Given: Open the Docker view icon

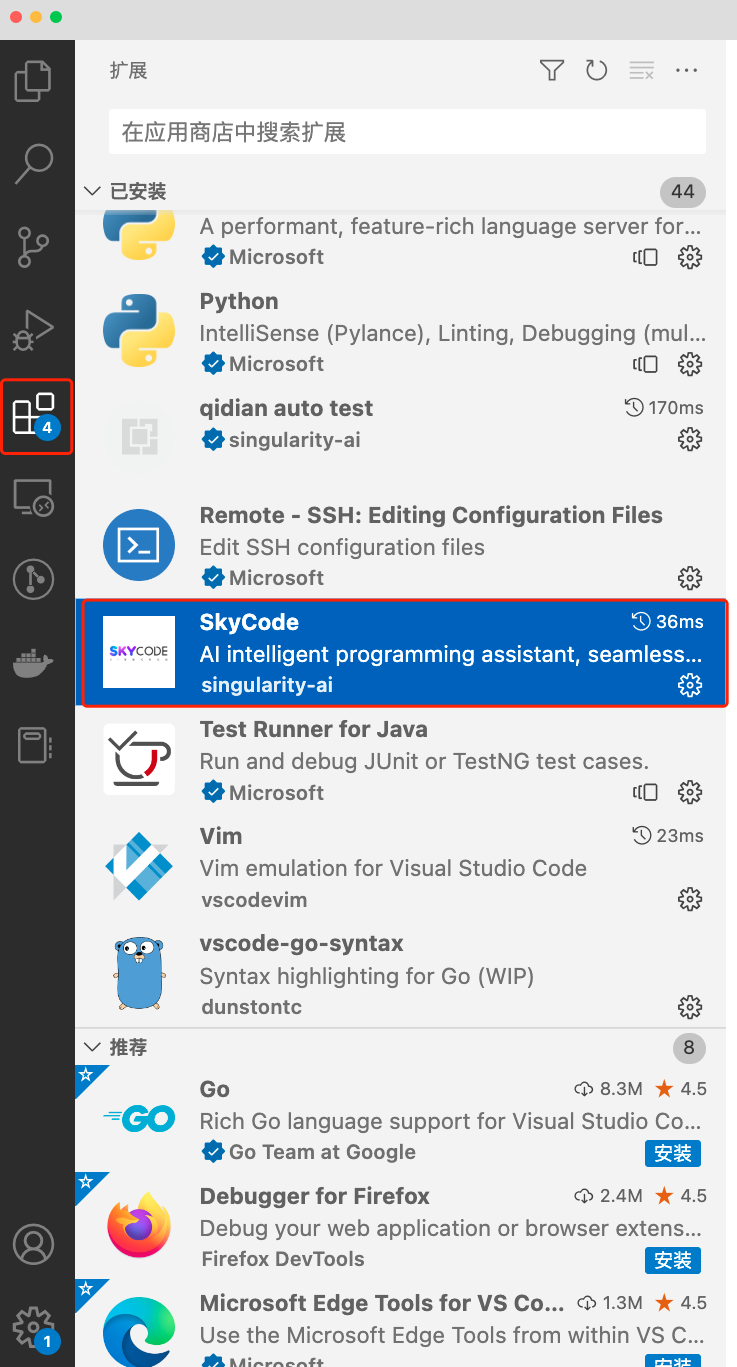Looking at the screenshot, I should click(34, 662).
